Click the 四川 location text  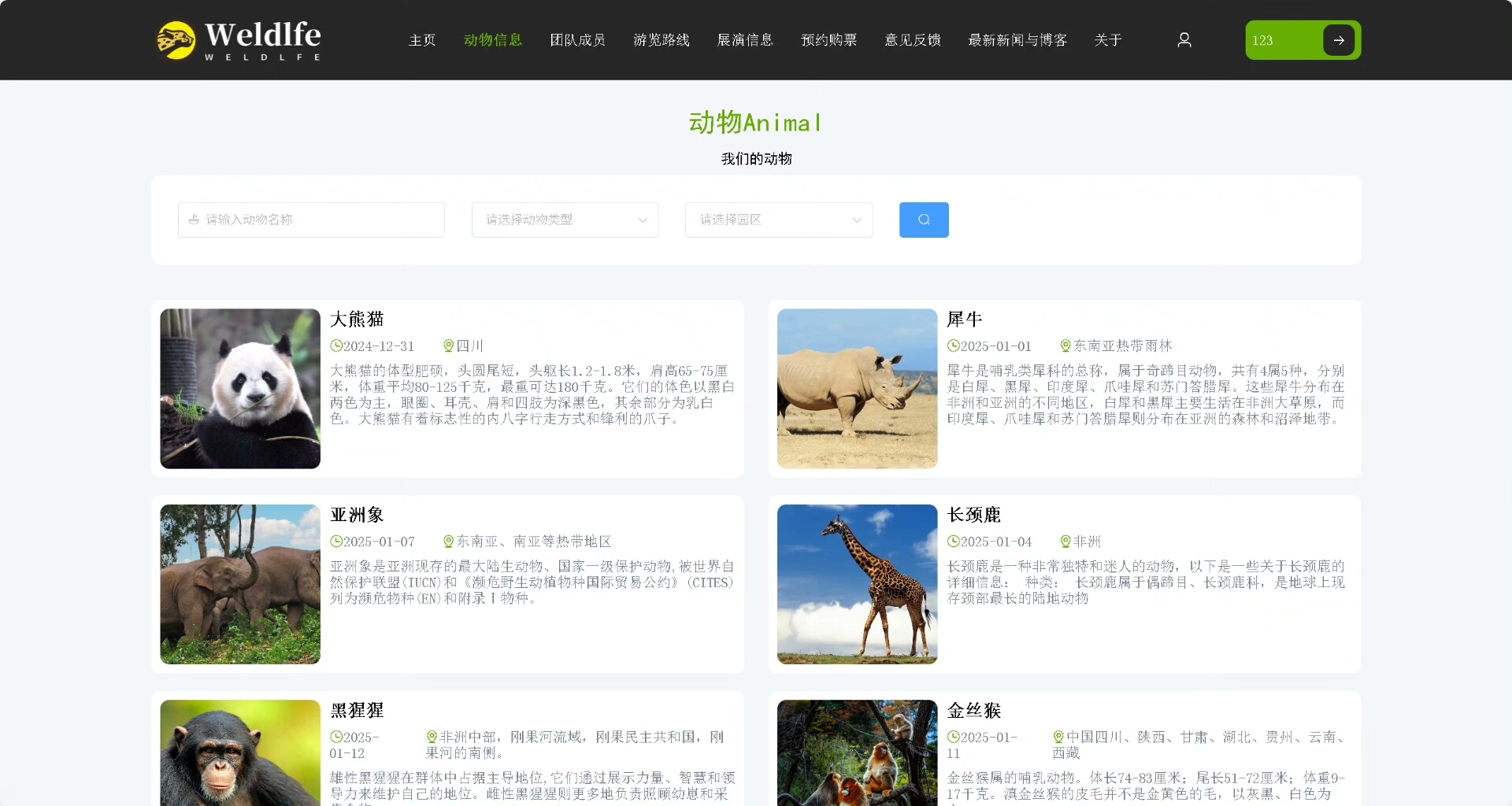click(x=470, y=346)
